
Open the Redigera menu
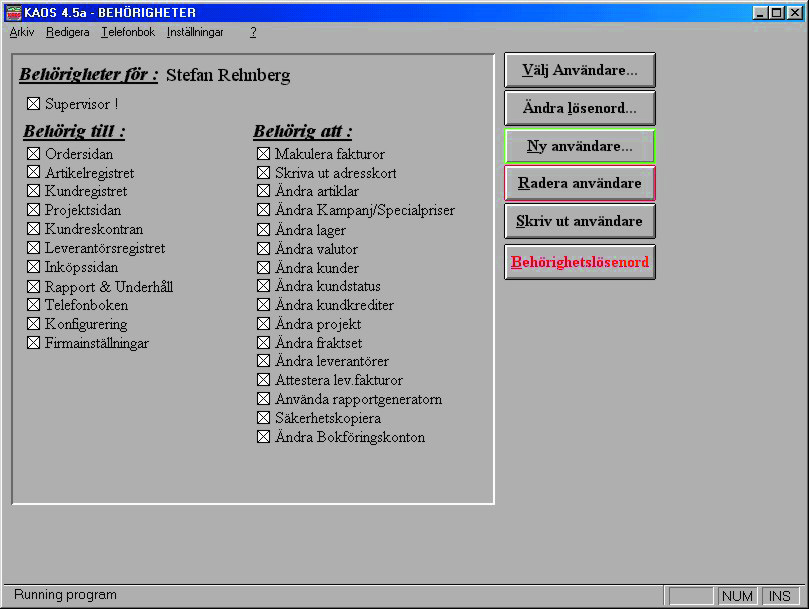point(67,32)
